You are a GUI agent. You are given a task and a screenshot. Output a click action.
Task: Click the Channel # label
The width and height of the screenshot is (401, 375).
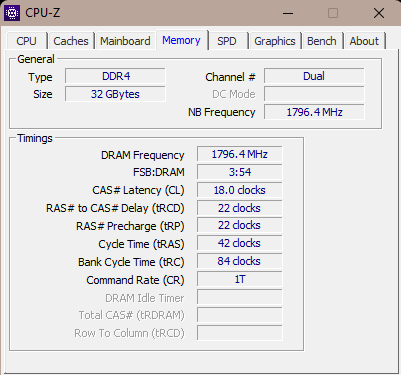pyautogui.click(x=230, y=77)
